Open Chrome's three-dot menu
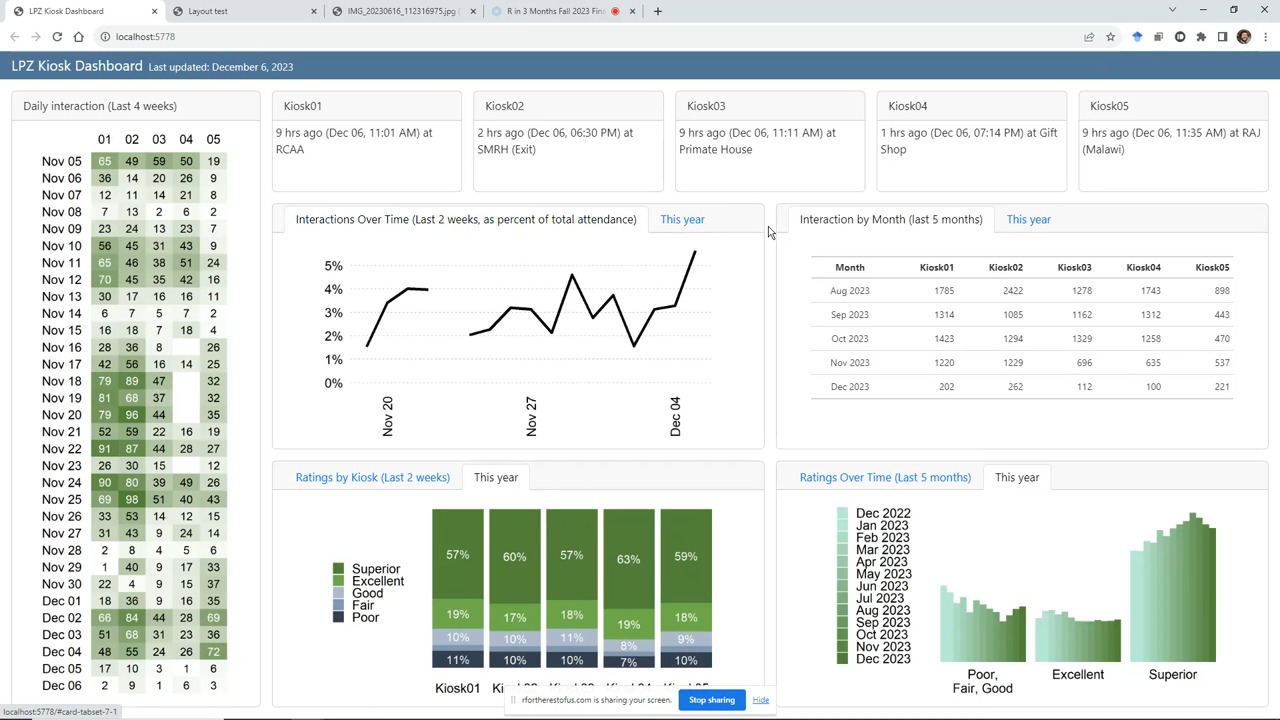 (x=1265, y=37)
